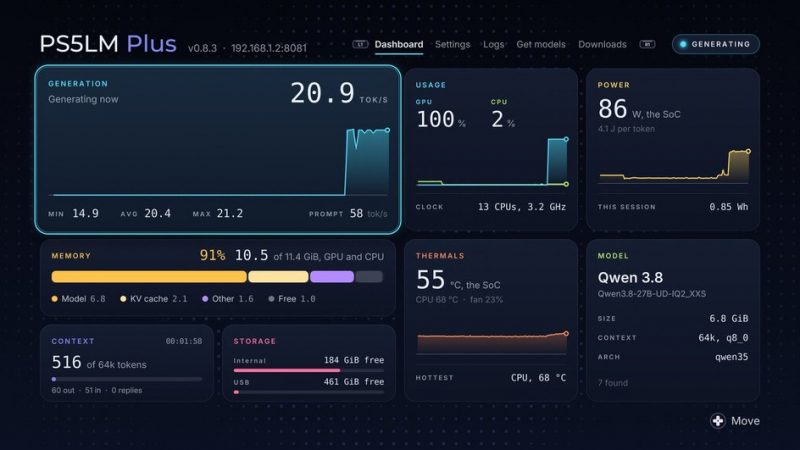Viewport: 800px width, 450px height.
Task: Click the Model memory bar segment
Action: (x=149, y=277)
